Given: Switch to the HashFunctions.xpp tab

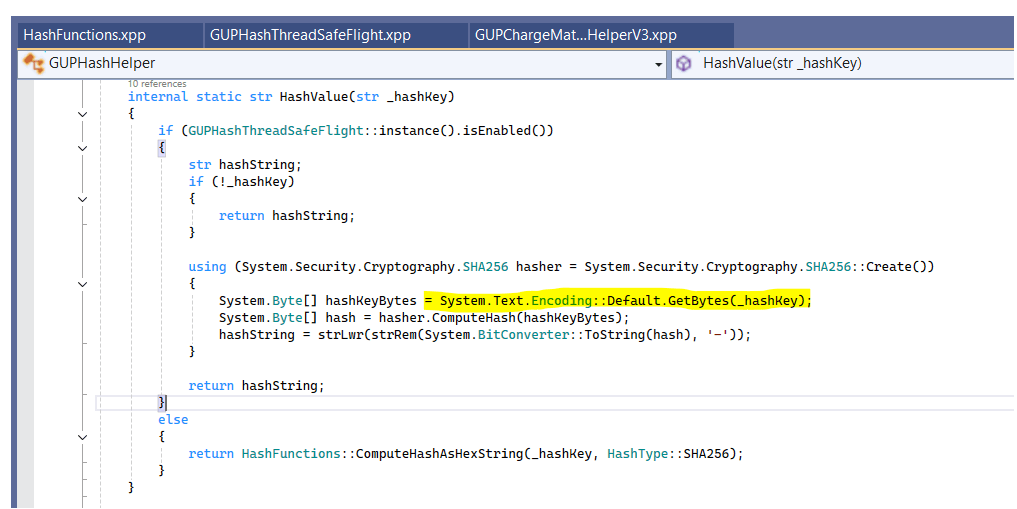Looking at the screenshot, I should (85, 35).
